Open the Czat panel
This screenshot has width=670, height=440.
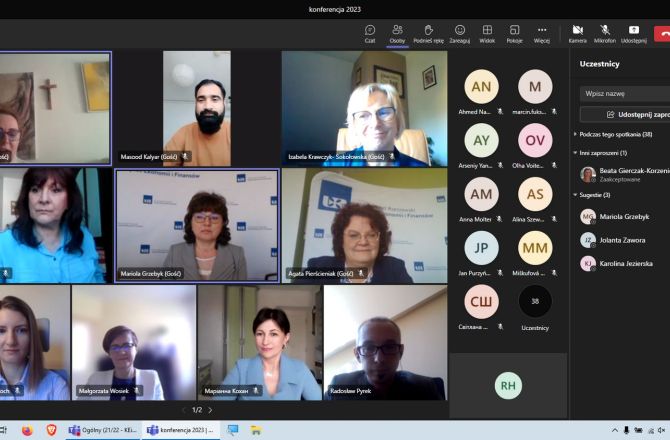coord(370,33)
